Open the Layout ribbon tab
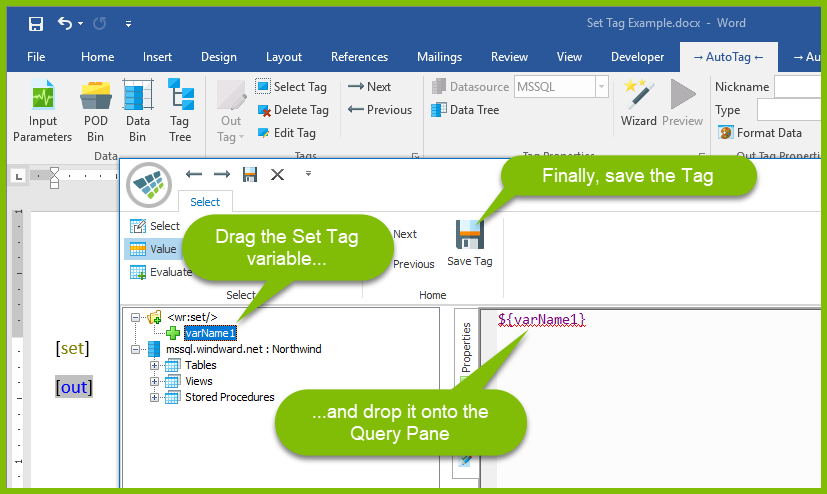Viewport: 827px width, 494px height. coord(284,57)
